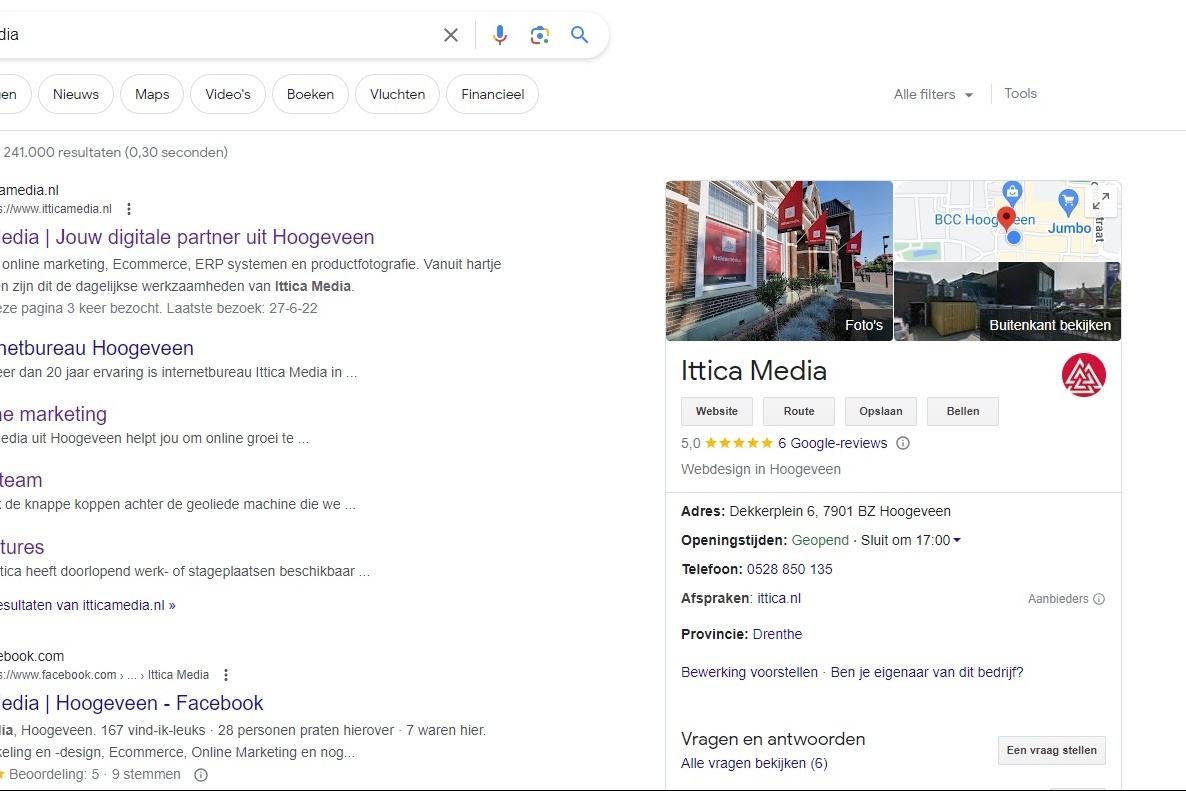Open the internetbureau Hoogeveen sitelink

click(97, 348)
